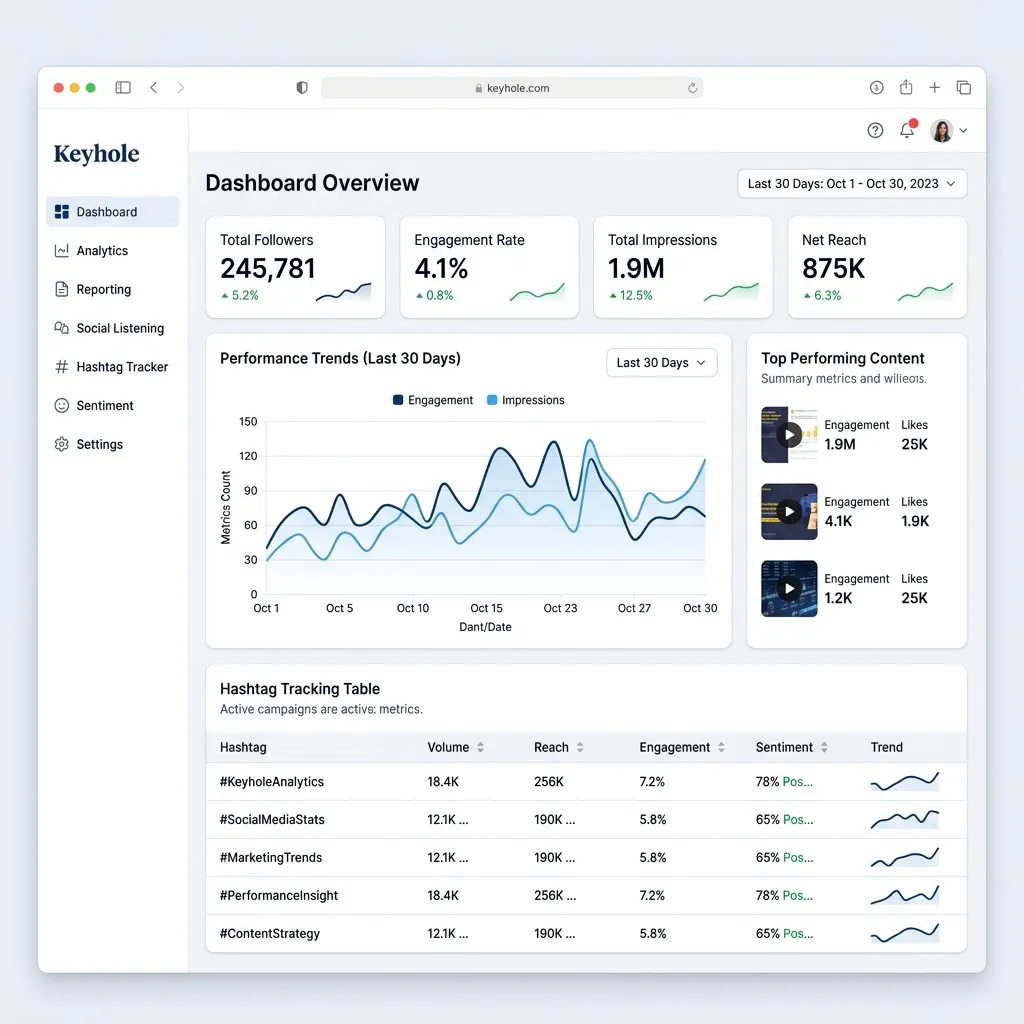The width and height of the screenshot is (1024, 1024).
Task: Click the Hashtag Tracker hash icon
Action: click(x=62, y=367)
